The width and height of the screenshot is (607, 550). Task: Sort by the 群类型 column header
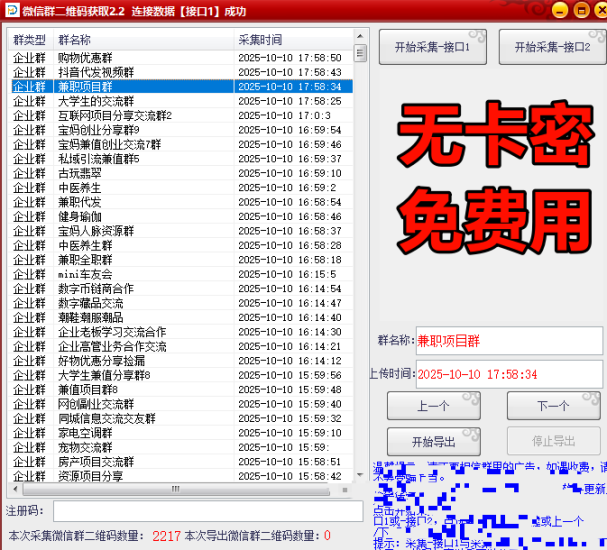pyautogui.click(x=30, y=39)
